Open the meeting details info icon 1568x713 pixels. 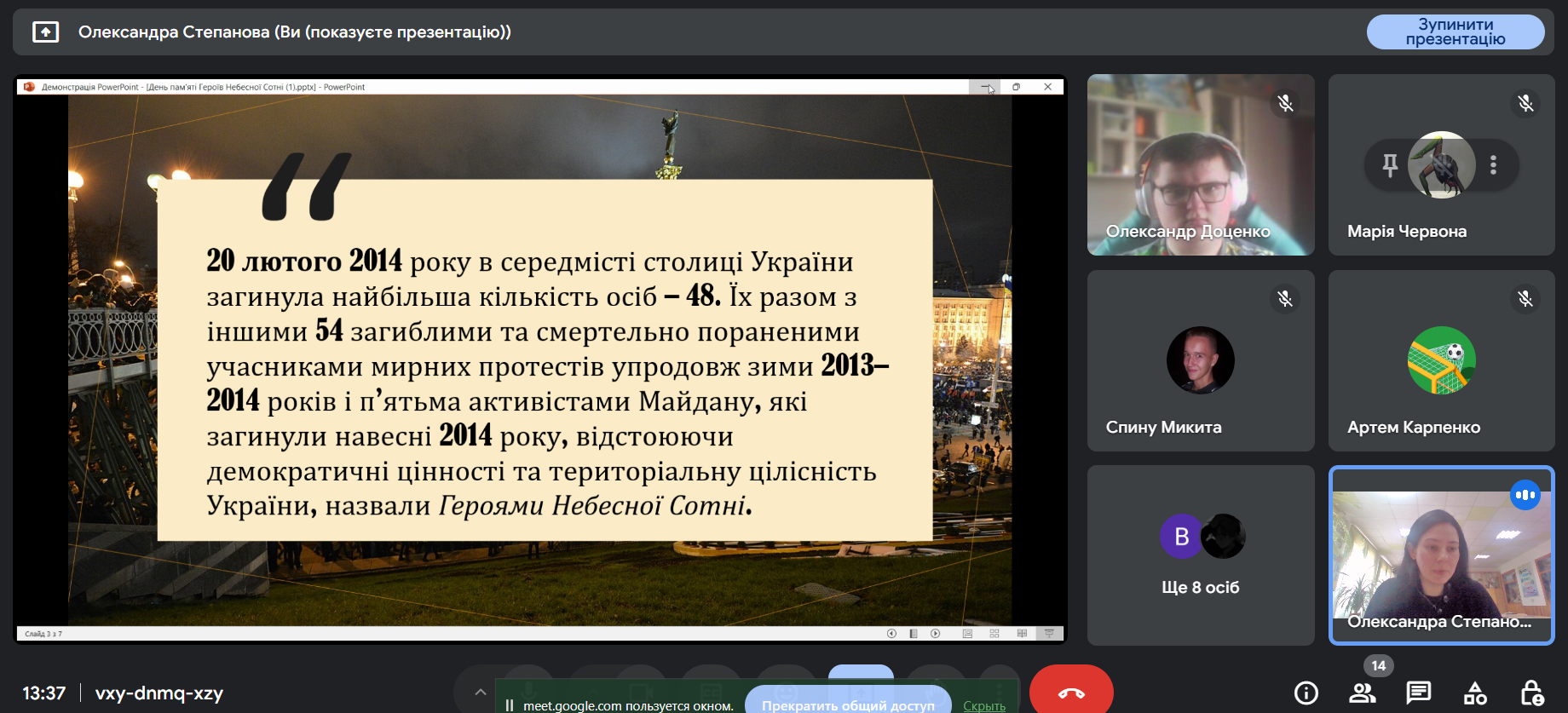[x=1306, y=693]
